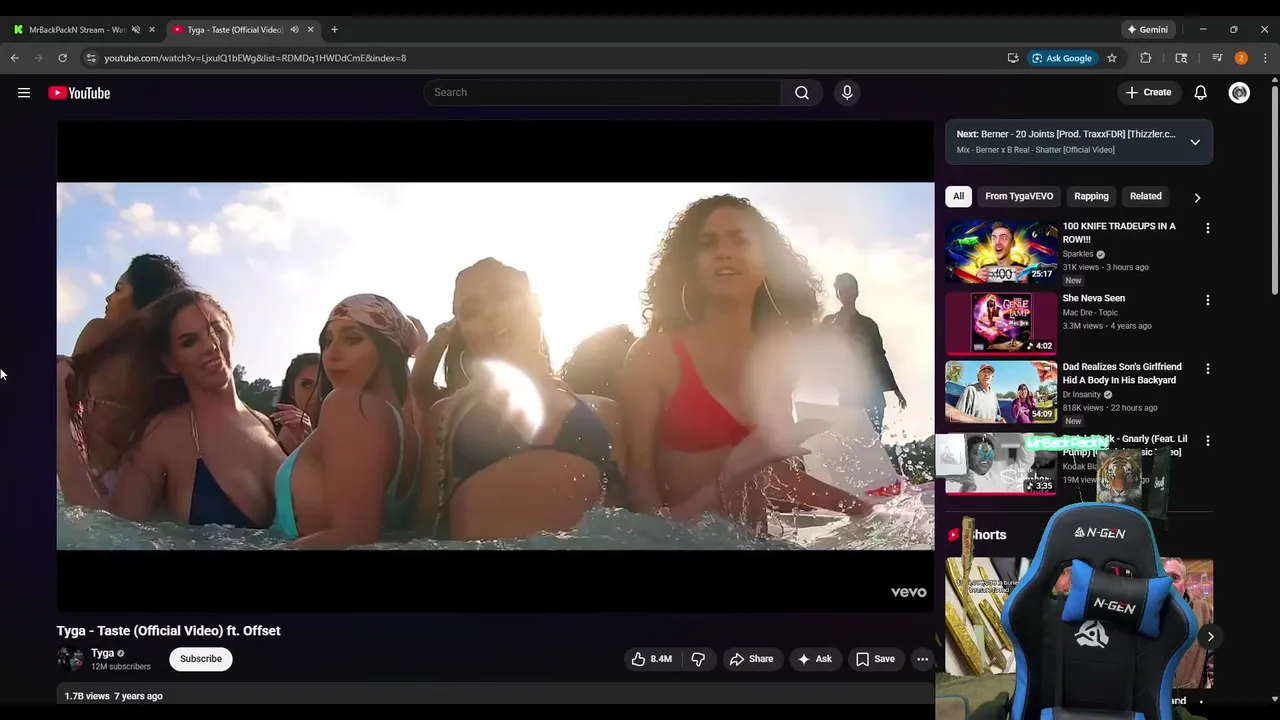Open options for Kodak Black Gnarly video
This screenshot has height=720, width=1280.
click(1207, 441)
